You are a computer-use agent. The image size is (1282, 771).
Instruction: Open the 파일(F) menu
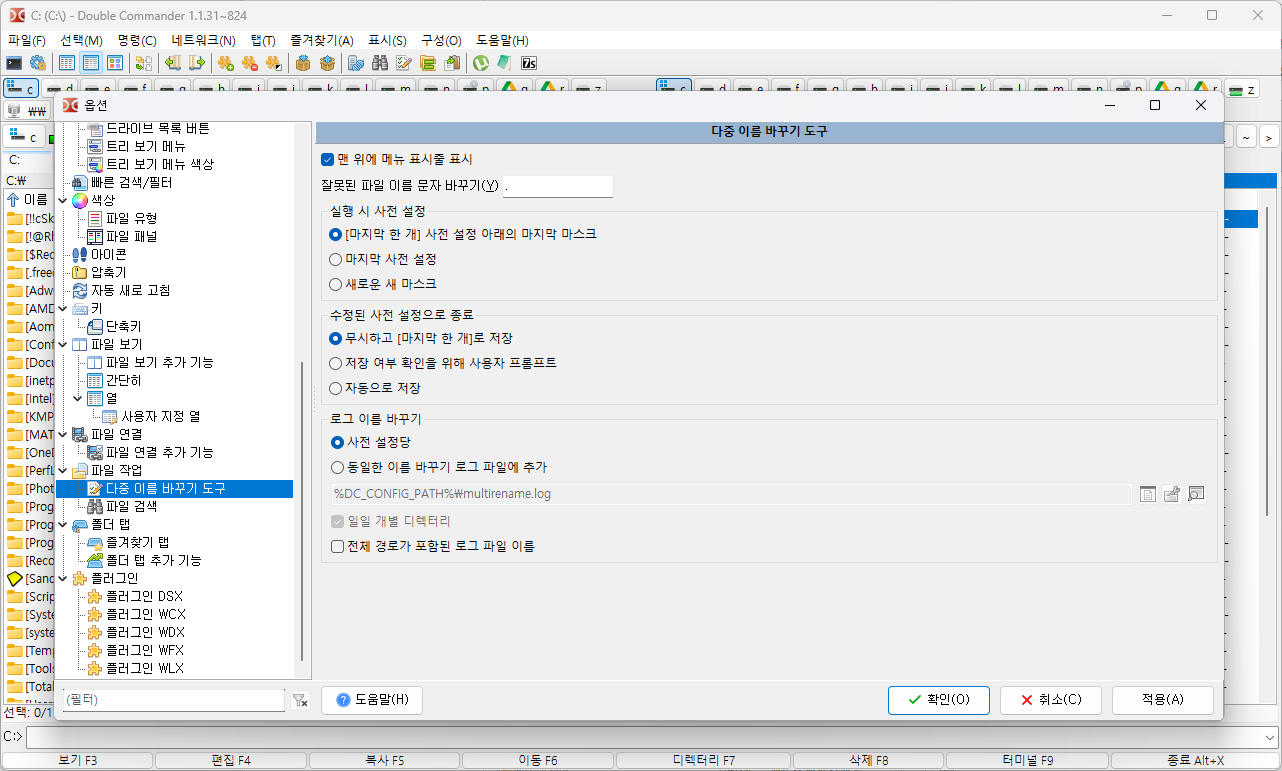pos(27,41)
